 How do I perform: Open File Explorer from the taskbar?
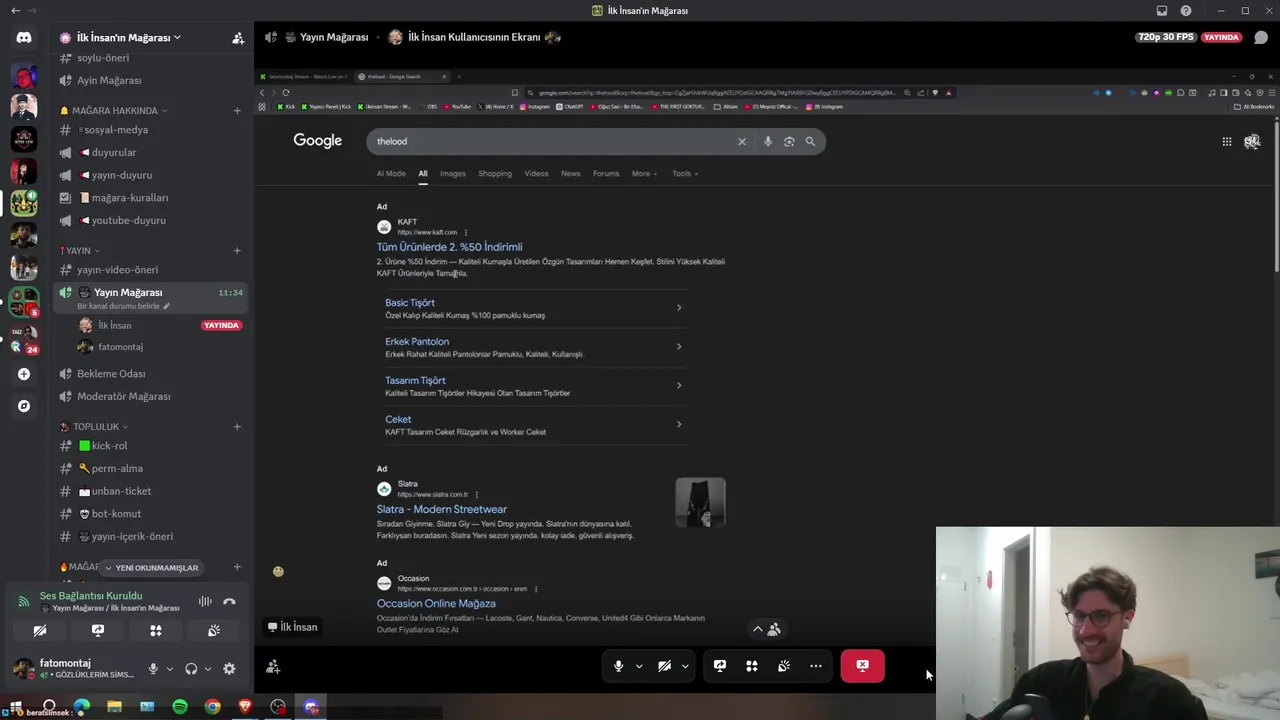[114, 707]
